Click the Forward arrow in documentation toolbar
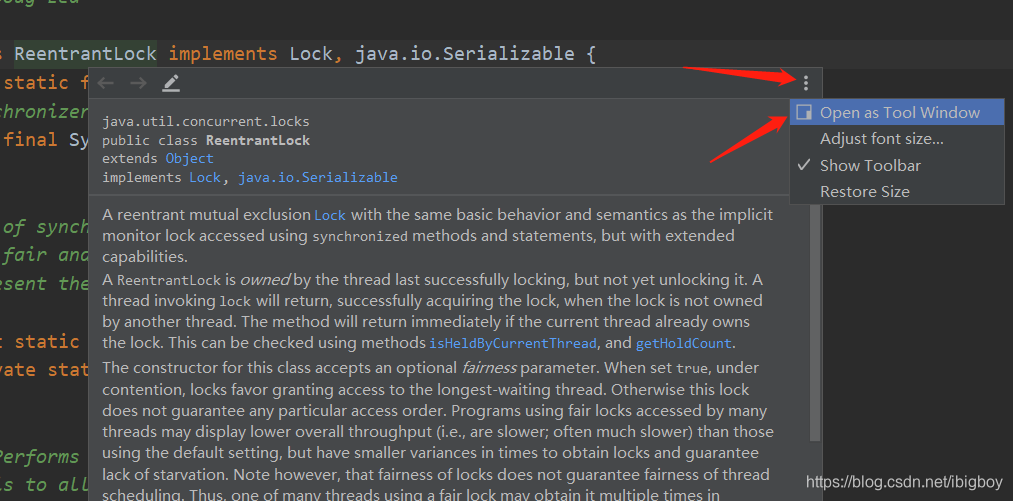This screenshot has height=501, width=1013. [138, 83]
